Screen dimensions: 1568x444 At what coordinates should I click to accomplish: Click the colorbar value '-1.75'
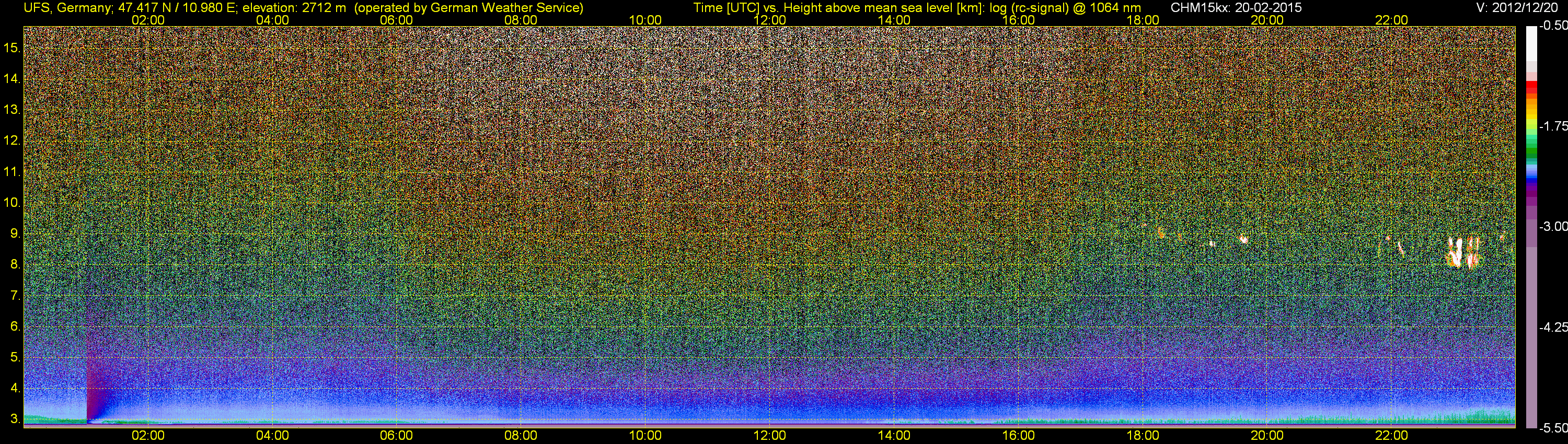1553,126
